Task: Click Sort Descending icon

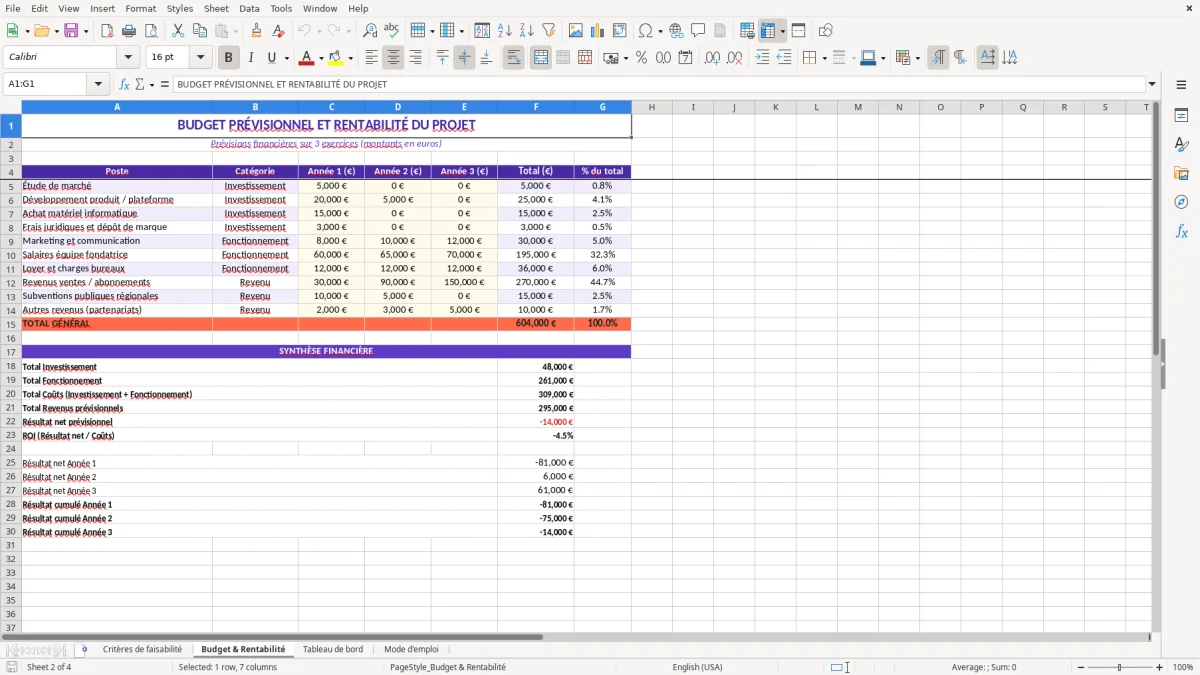Action: coord(526,31)
